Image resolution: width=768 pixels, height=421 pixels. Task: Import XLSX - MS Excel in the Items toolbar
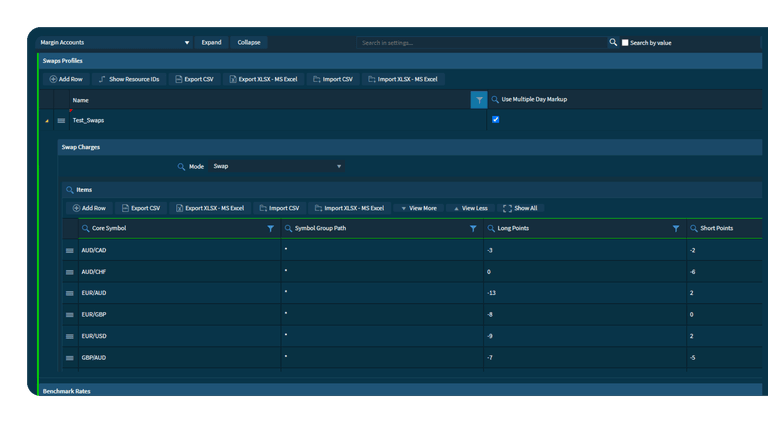350,208
